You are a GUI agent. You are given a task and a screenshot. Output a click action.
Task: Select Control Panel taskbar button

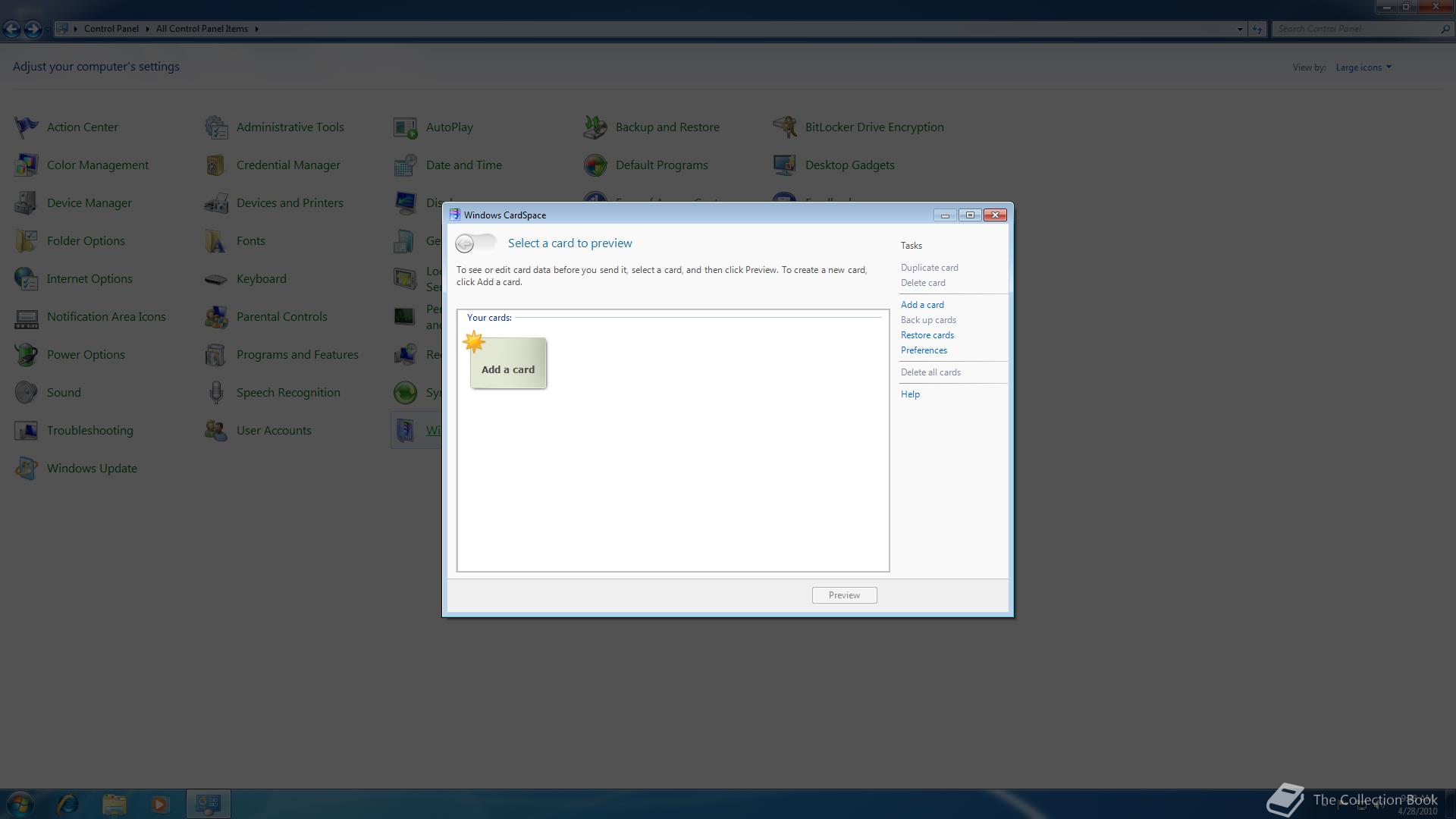click(209, 804)
